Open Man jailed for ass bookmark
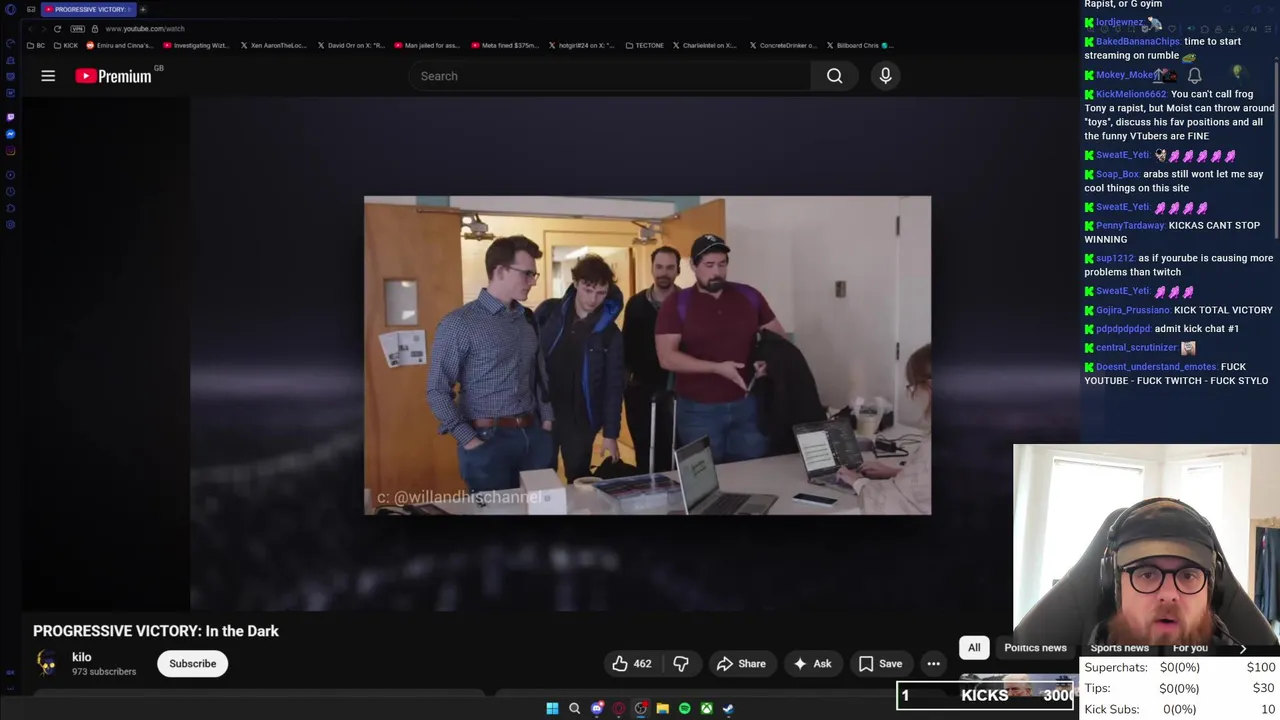The height and width of the screenshot is (720, 1280). coord(427,45)
